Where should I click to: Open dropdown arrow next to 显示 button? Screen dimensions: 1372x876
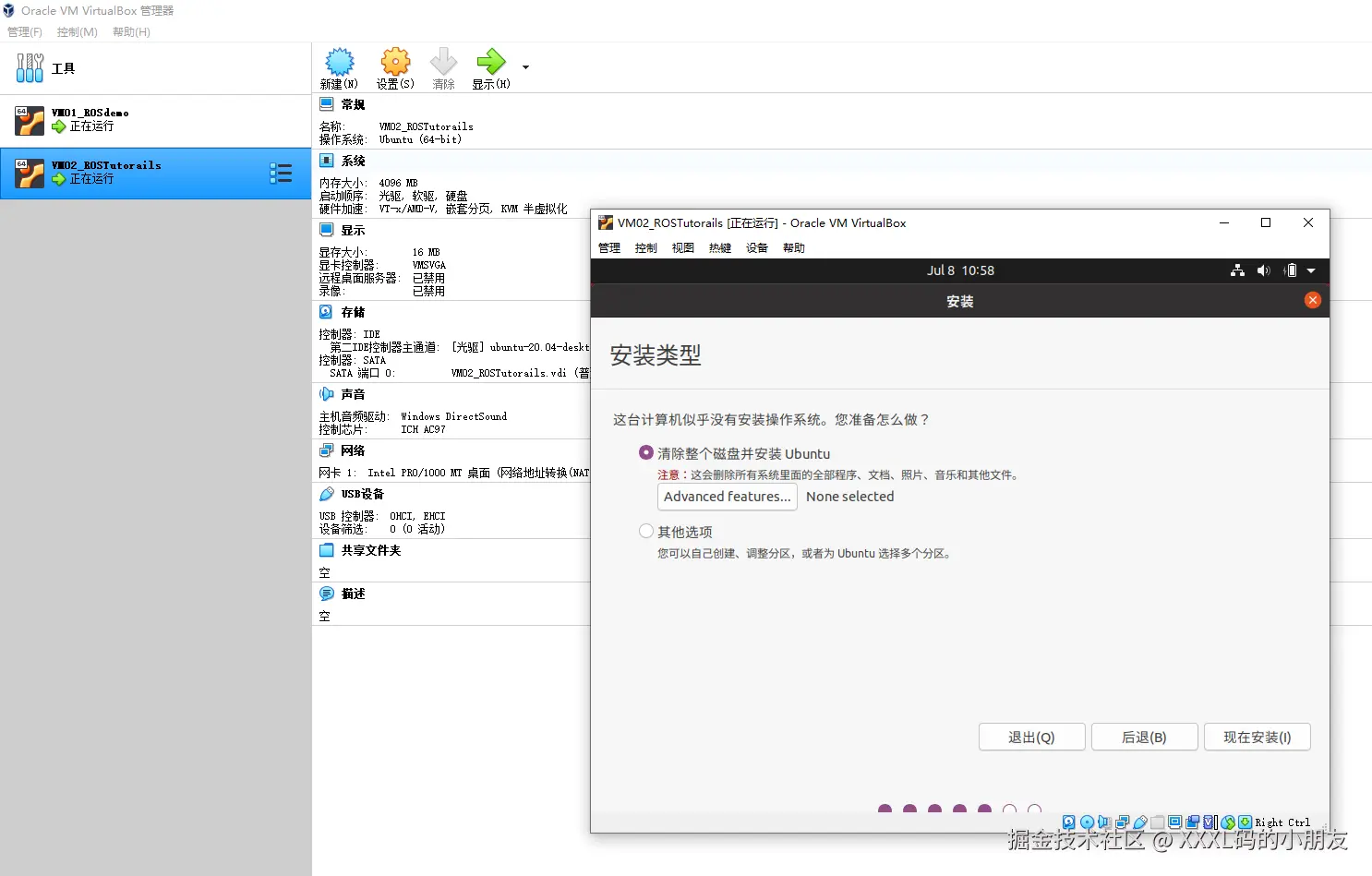coord(525,67)
